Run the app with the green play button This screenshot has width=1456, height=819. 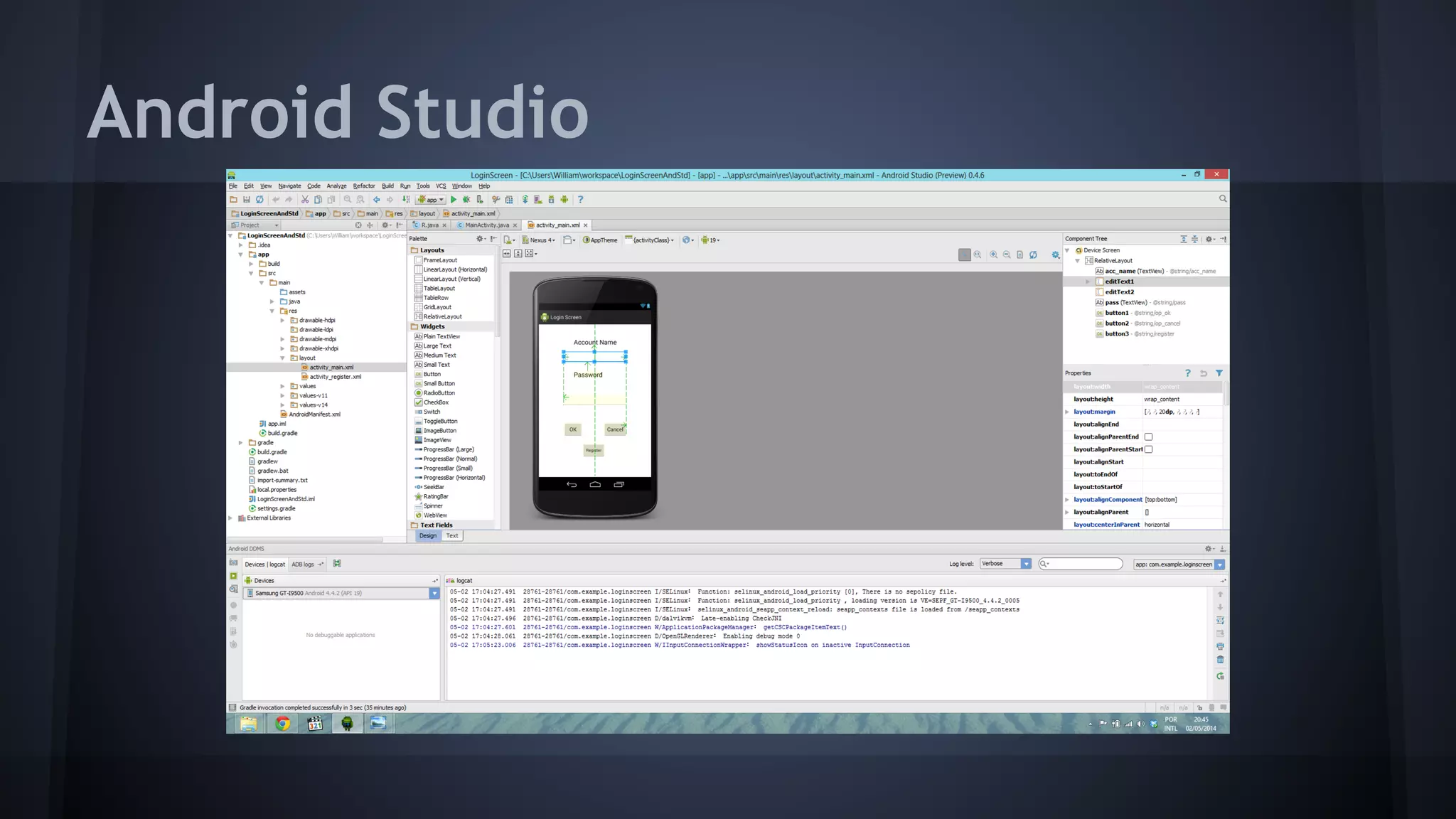click(454, 200)
